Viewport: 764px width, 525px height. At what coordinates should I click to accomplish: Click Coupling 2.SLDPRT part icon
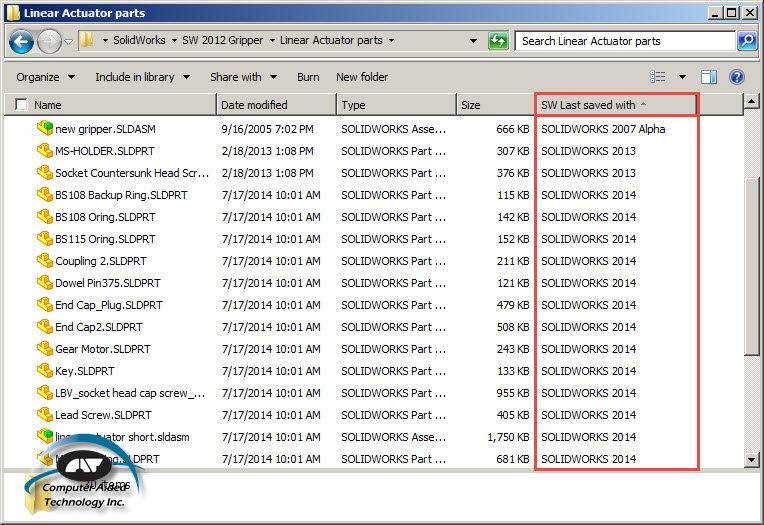click(x=45, y=260)
